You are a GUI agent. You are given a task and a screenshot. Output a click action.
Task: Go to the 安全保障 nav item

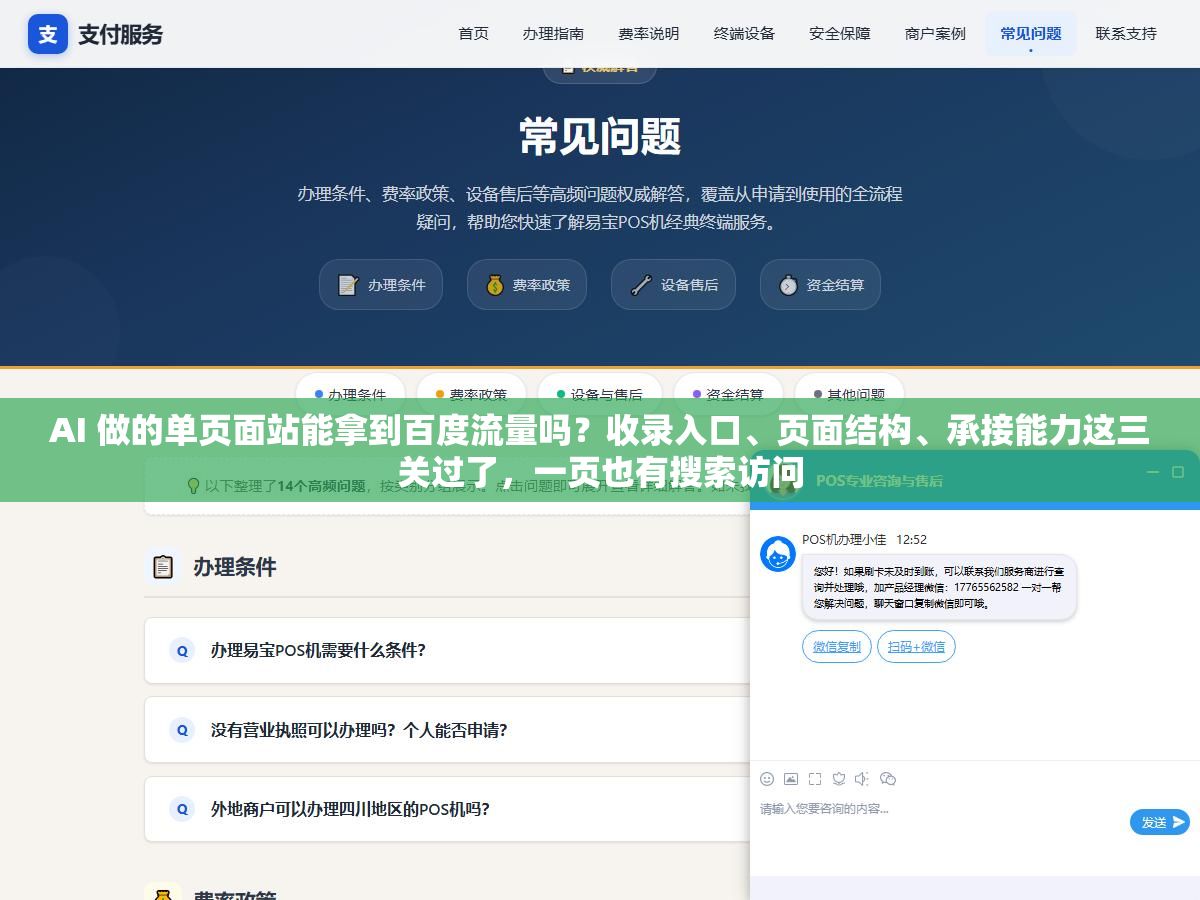[840, 33]
